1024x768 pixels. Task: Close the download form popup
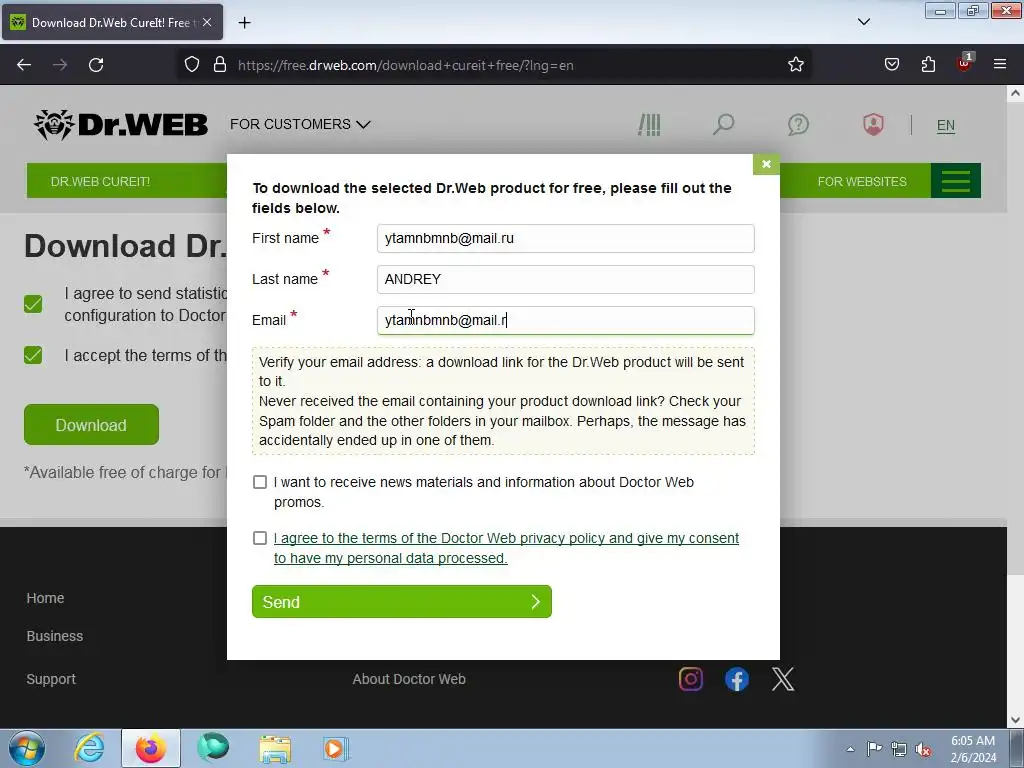pos(766,164)
